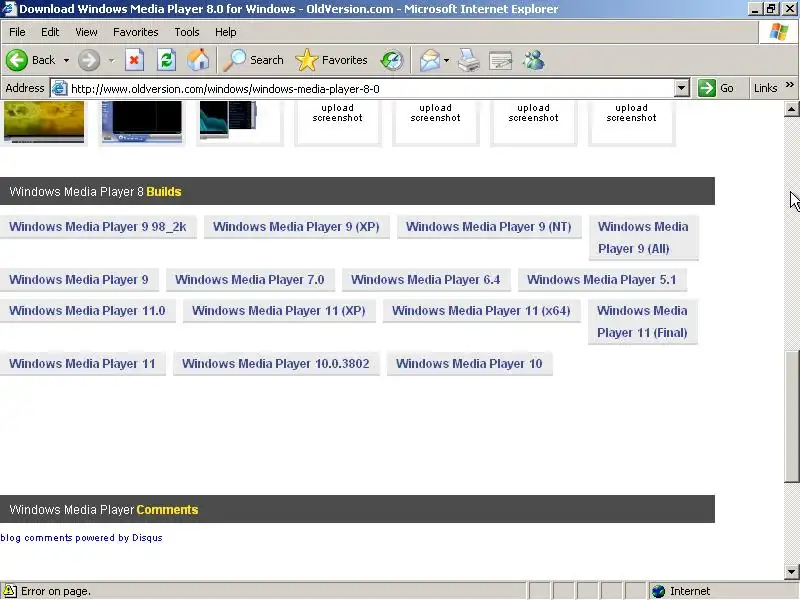Open Windows Media Player 9 (XP) link
This screenshot has height=600, width=800.
[296, 227]
